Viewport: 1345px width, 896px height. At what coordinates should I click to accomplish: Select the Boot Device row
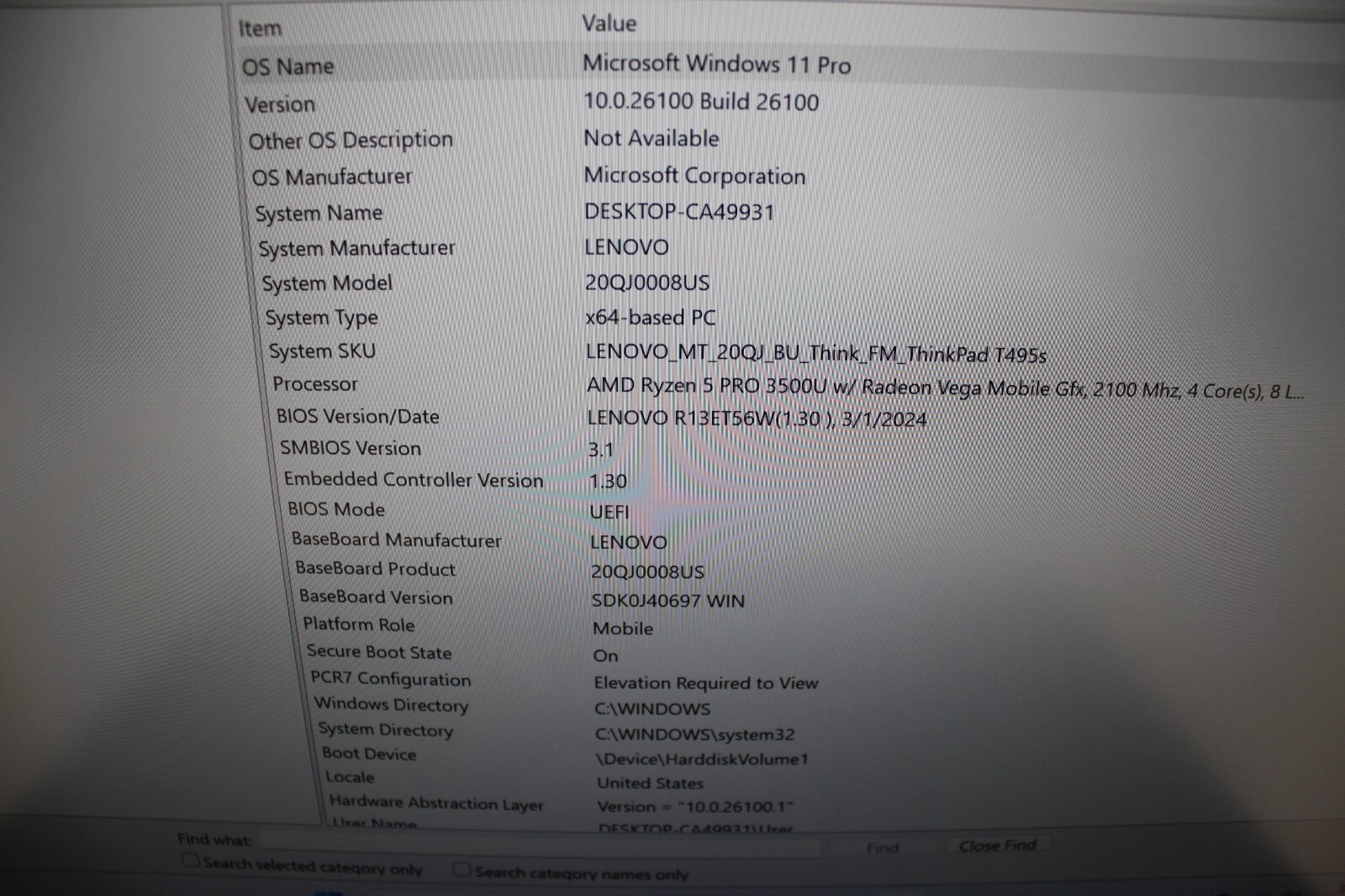coord(369,754)
